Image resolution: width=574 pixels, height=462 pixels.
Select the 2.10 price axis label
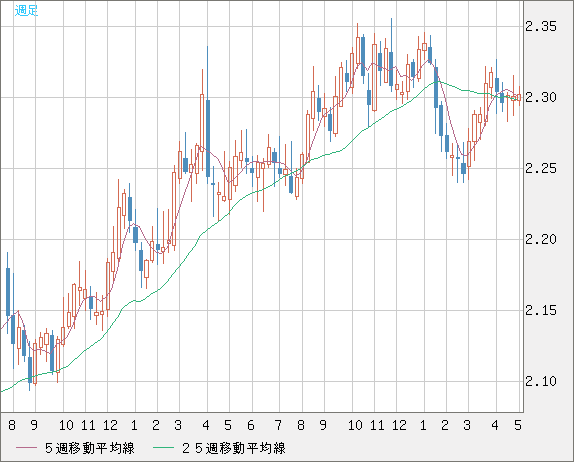click(541, 381)
